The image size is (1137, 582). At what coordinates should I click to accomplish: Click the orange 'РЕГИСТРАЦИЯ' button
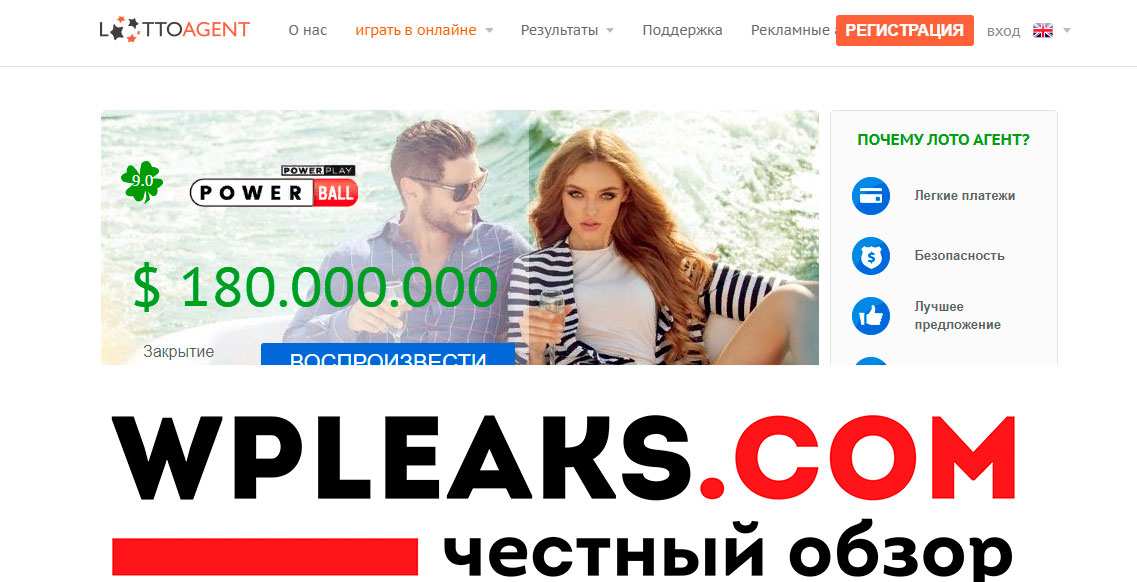[904, 30]
